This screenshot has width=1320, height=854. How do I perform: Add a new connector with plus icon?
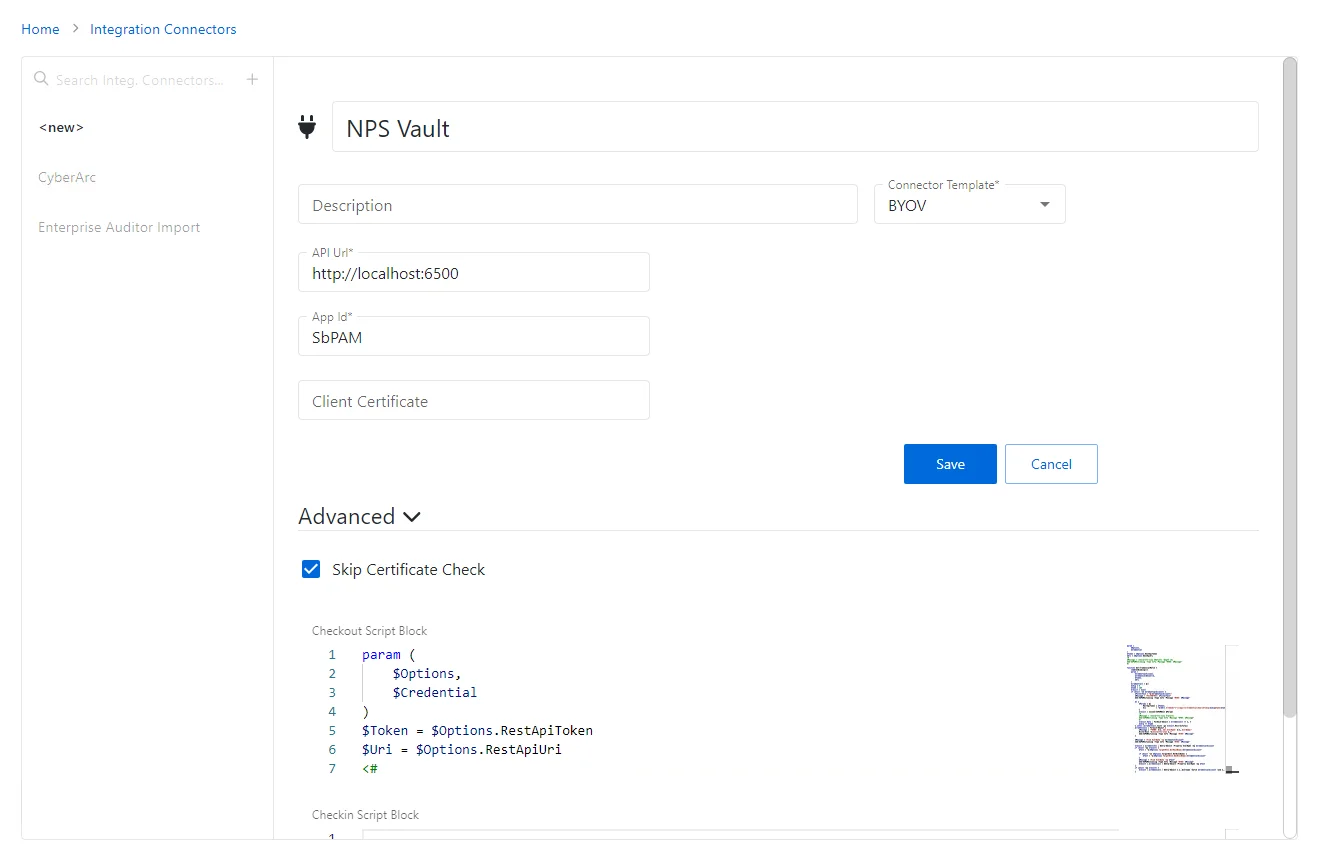pos(252,79)
